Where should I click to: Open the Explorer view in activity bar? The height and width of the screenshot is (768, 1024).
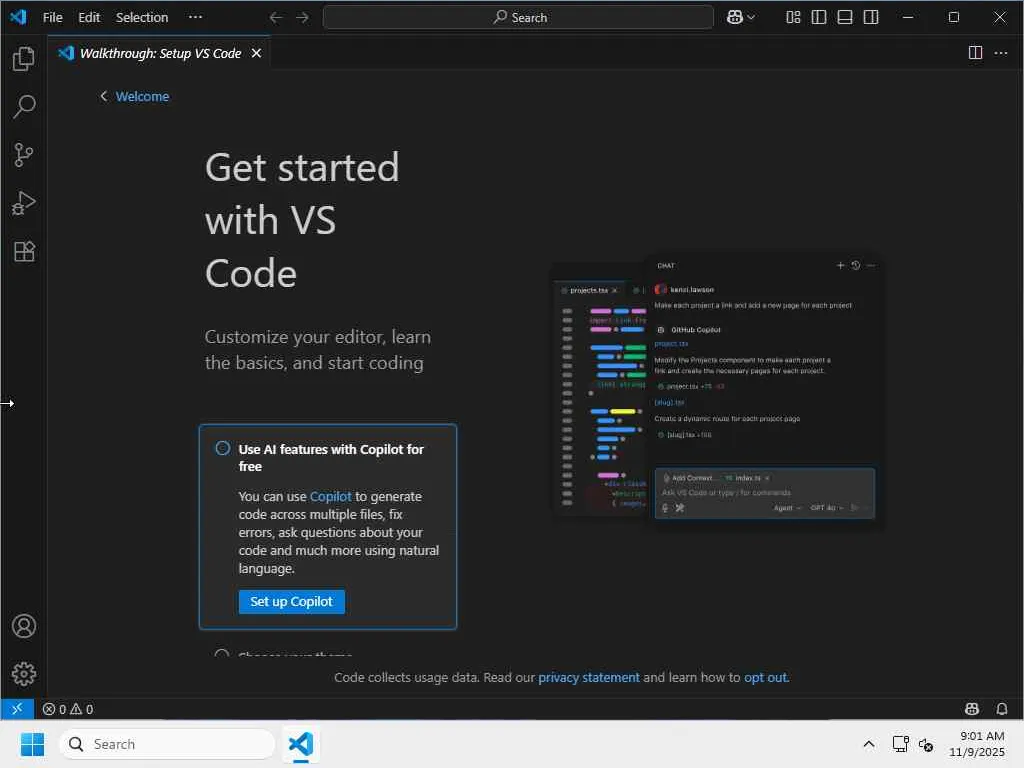coord(24,59)
